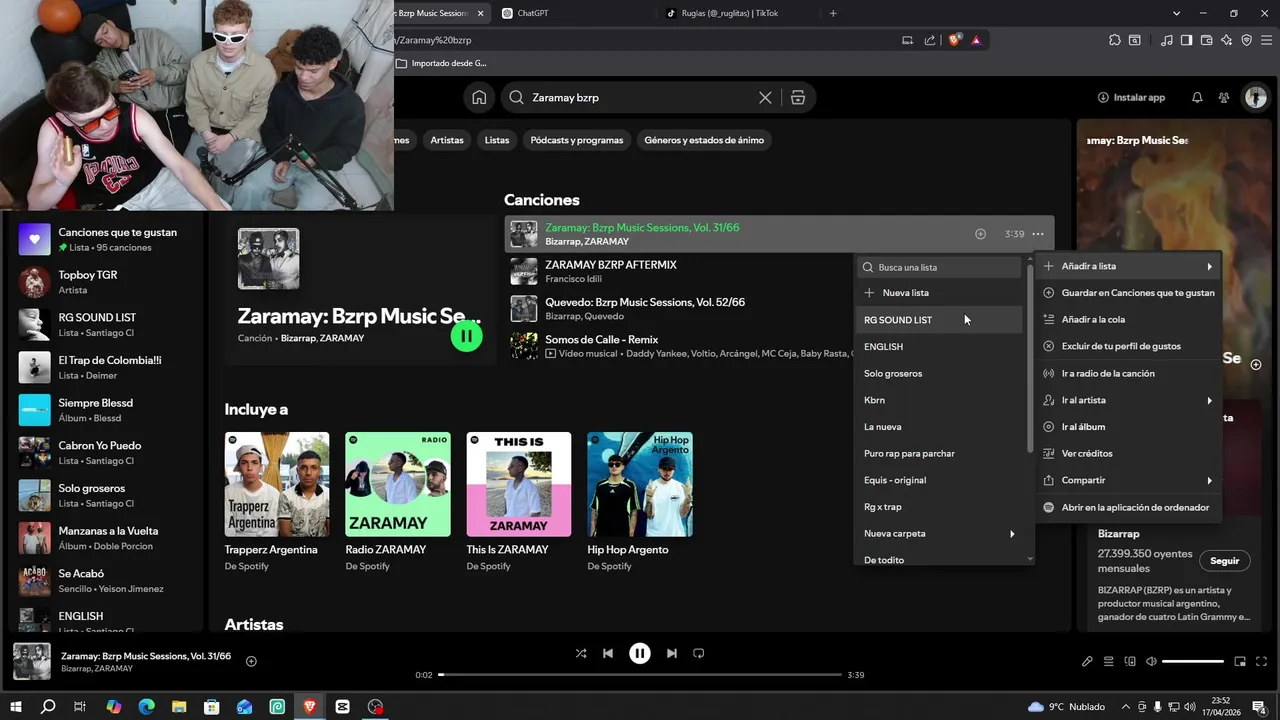Toggle liked plus beside now-playing title
Viewport: 1280px width, 720px height.
(251, 661)
